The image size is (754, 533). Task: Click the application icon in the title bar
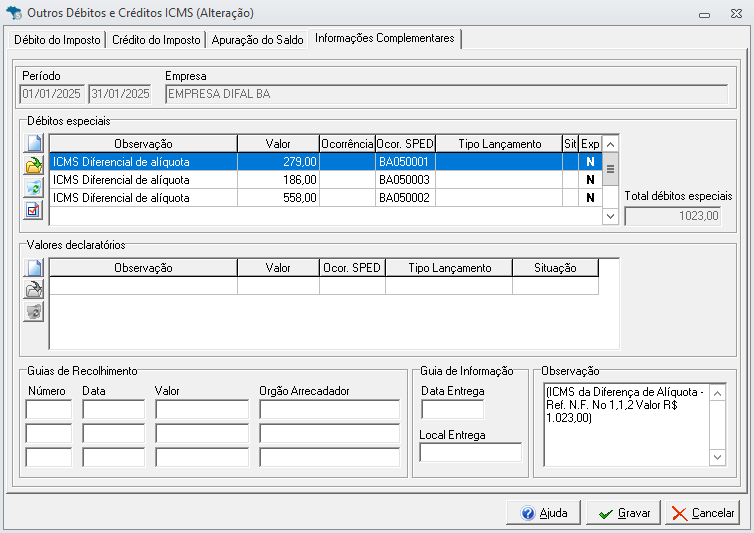click(x=15, y=13)
